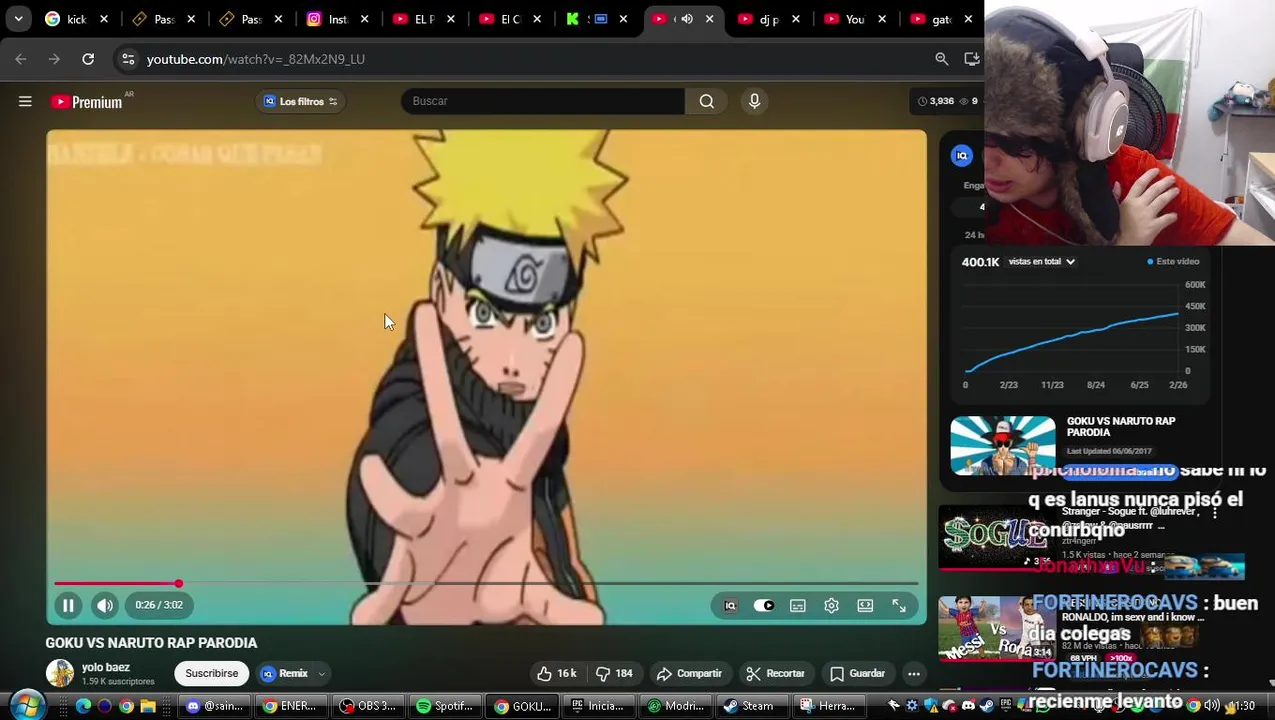Focus the Buscar search field

[543, 101]
